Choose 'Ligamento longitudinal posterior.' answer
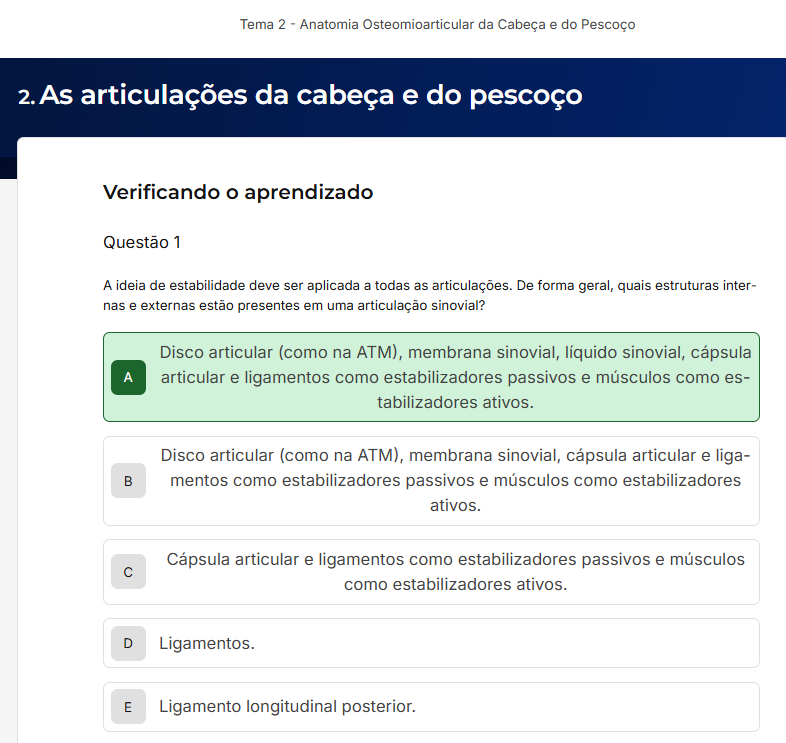The height and width of the screenshot is (743, 786). click(x=287, y=707)
